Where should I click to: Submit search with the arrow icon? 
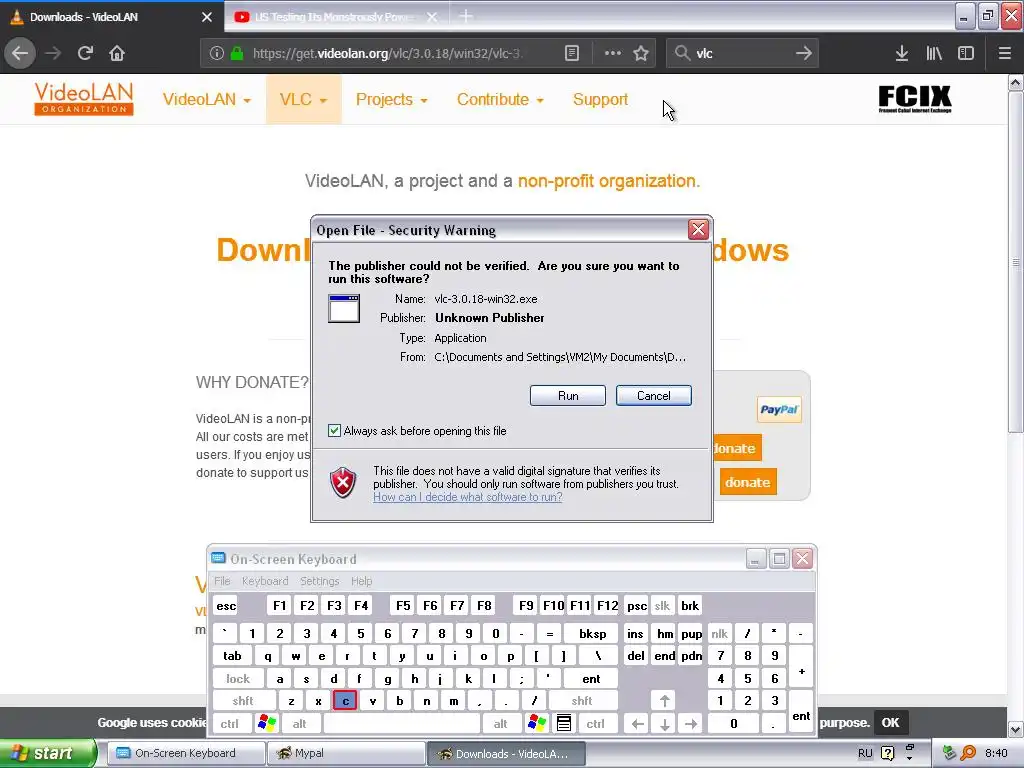(x=804, y=53)
